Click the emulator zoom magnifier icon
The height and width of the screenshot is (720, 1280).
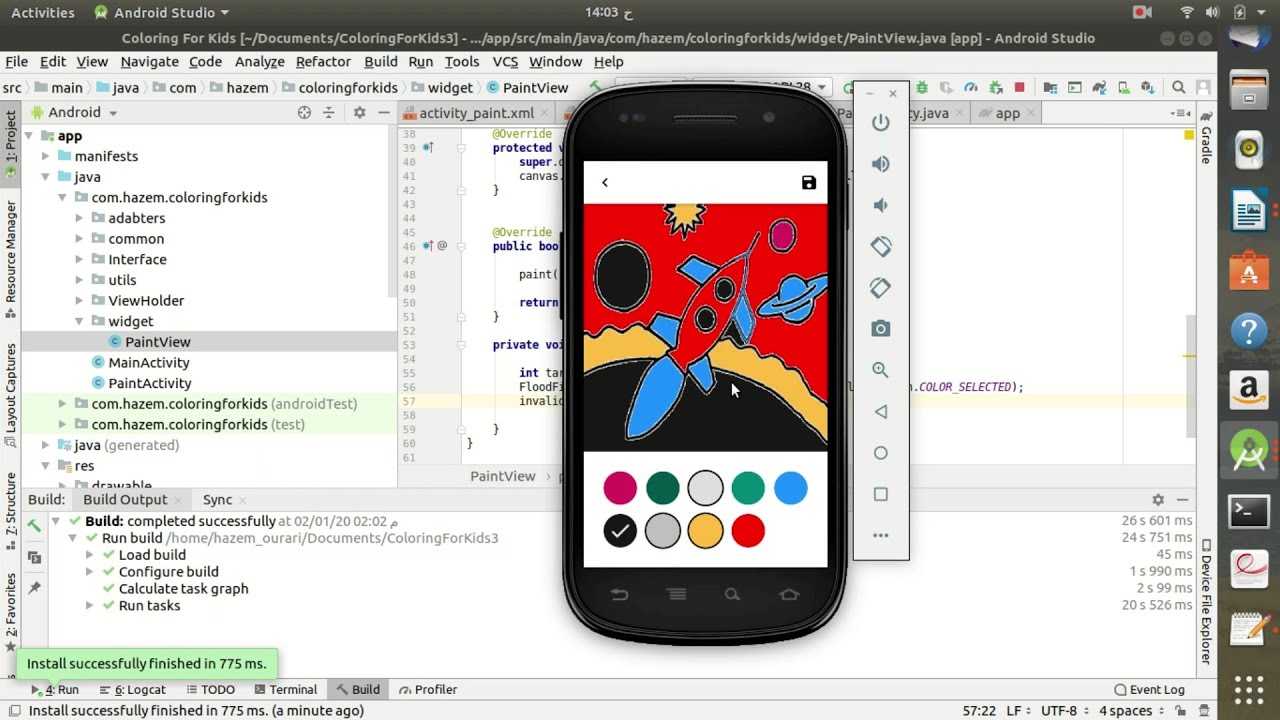(880, 370)
